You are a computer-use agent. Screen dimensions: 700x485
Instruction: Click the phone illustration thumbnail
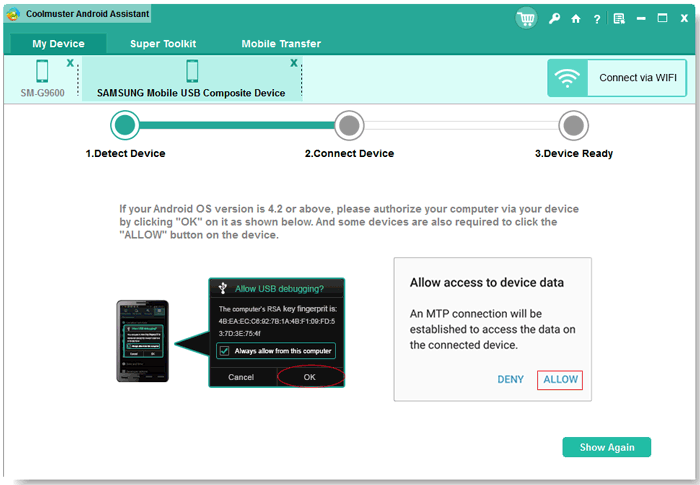(x=142, y=341)
